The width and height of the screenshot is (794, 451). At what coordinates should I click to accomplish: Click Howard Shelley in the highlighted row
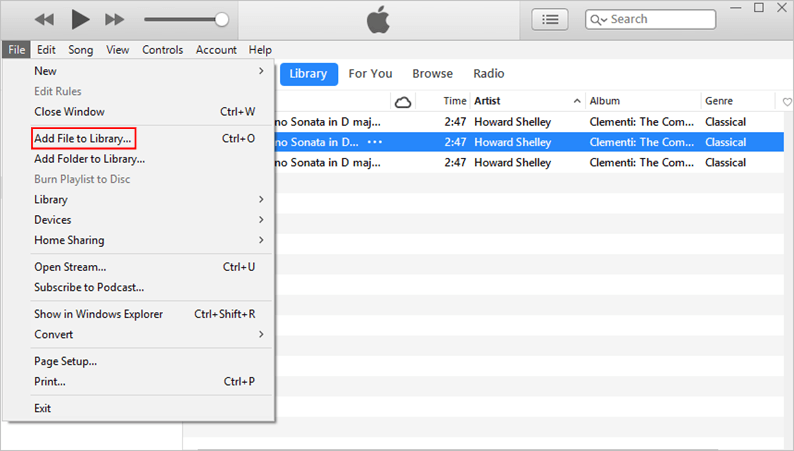pos(512,142)
